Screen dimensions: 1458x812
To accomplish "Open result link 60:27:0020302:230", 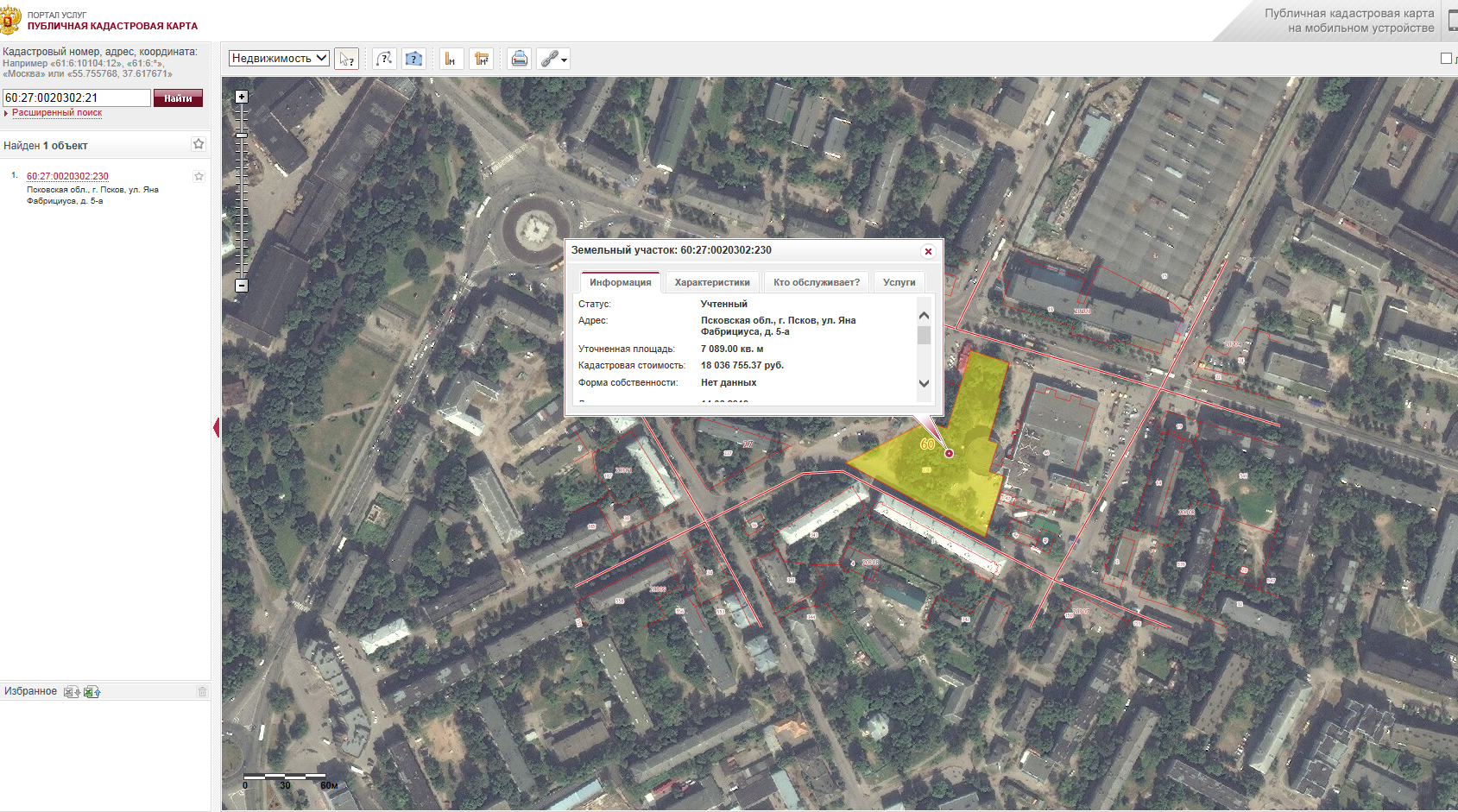I will pyautogui.click(x=67, y=176).
